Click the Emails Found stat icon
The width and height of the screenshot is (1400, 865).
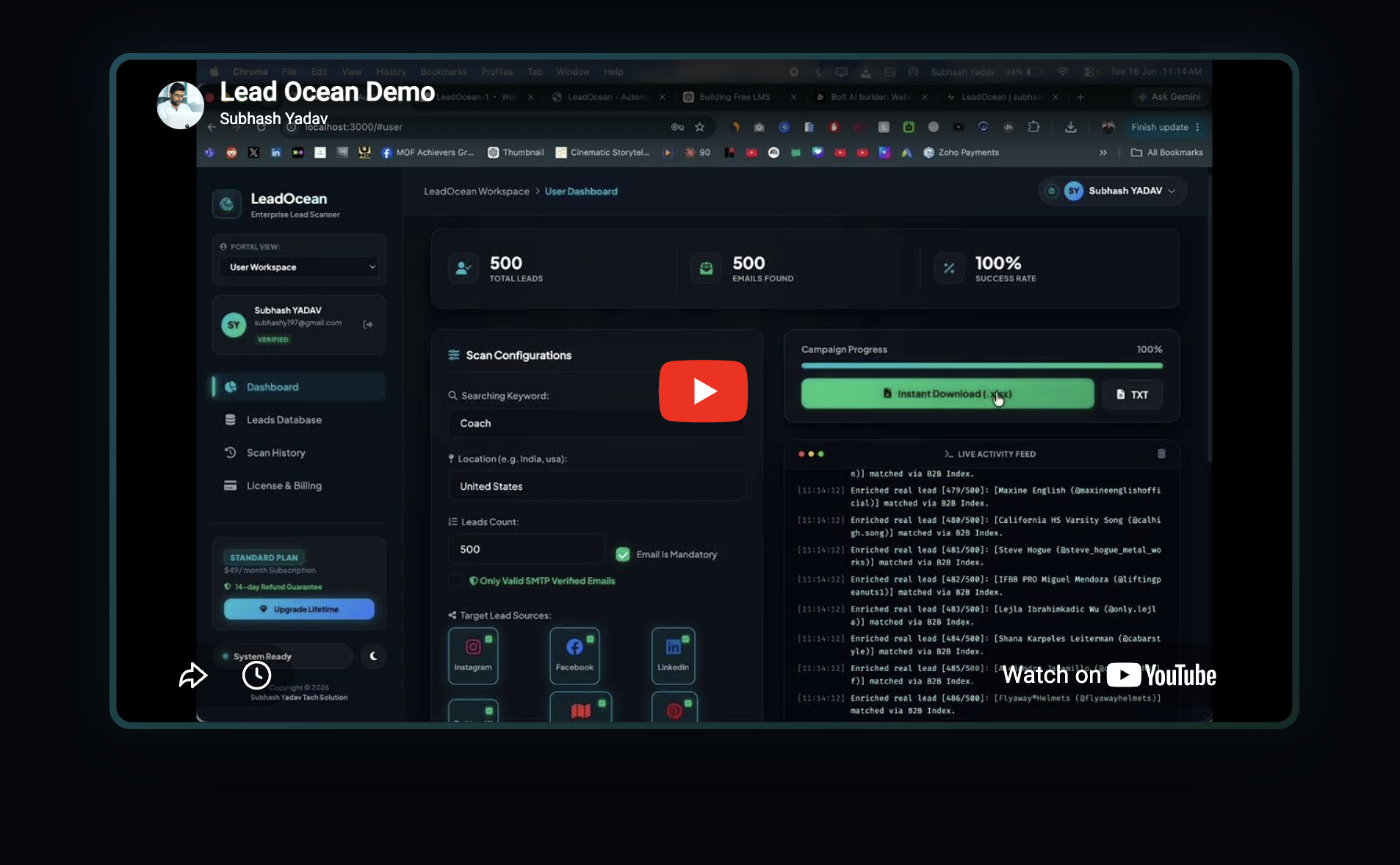pyautogui.click(x=706, y=269)
